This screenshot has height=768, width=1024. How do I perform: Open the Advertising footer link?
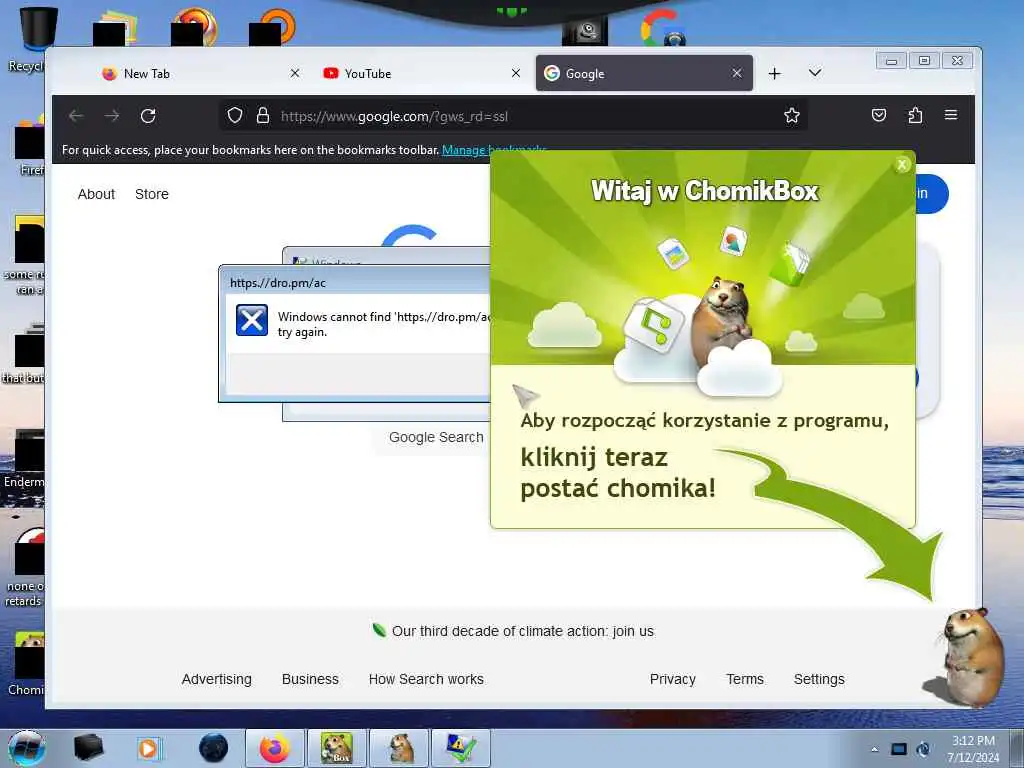point(216,679)
